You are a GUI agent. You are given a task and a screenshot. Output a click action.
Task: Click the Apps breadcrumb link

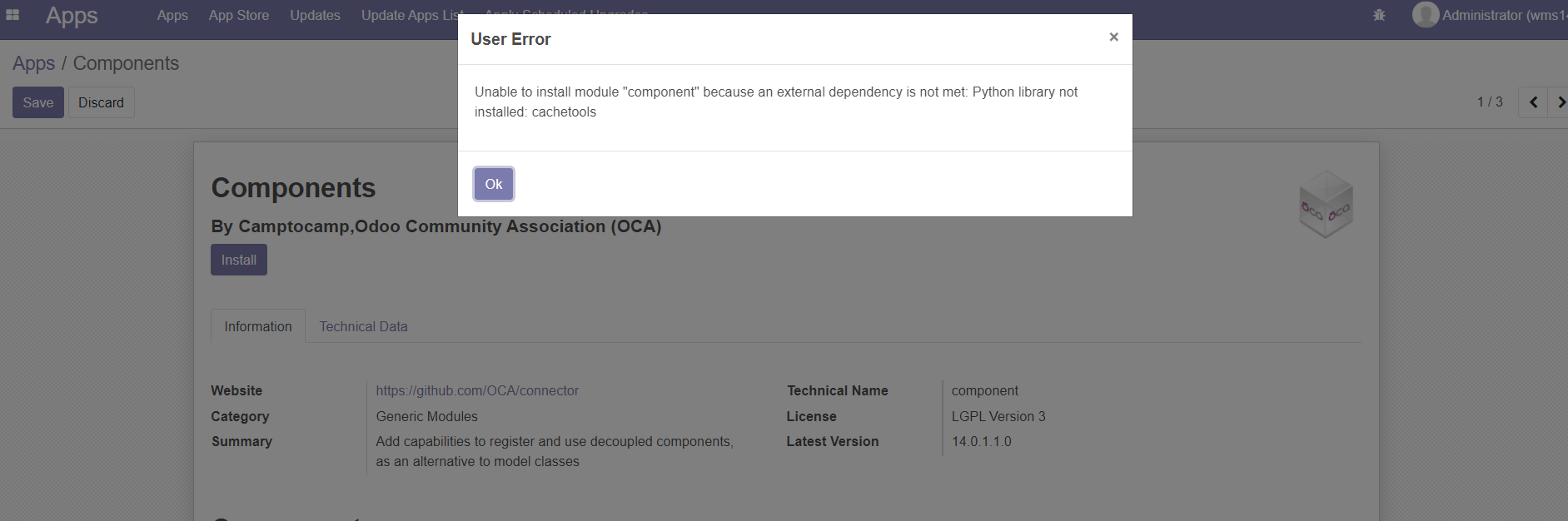coord(34,63)
